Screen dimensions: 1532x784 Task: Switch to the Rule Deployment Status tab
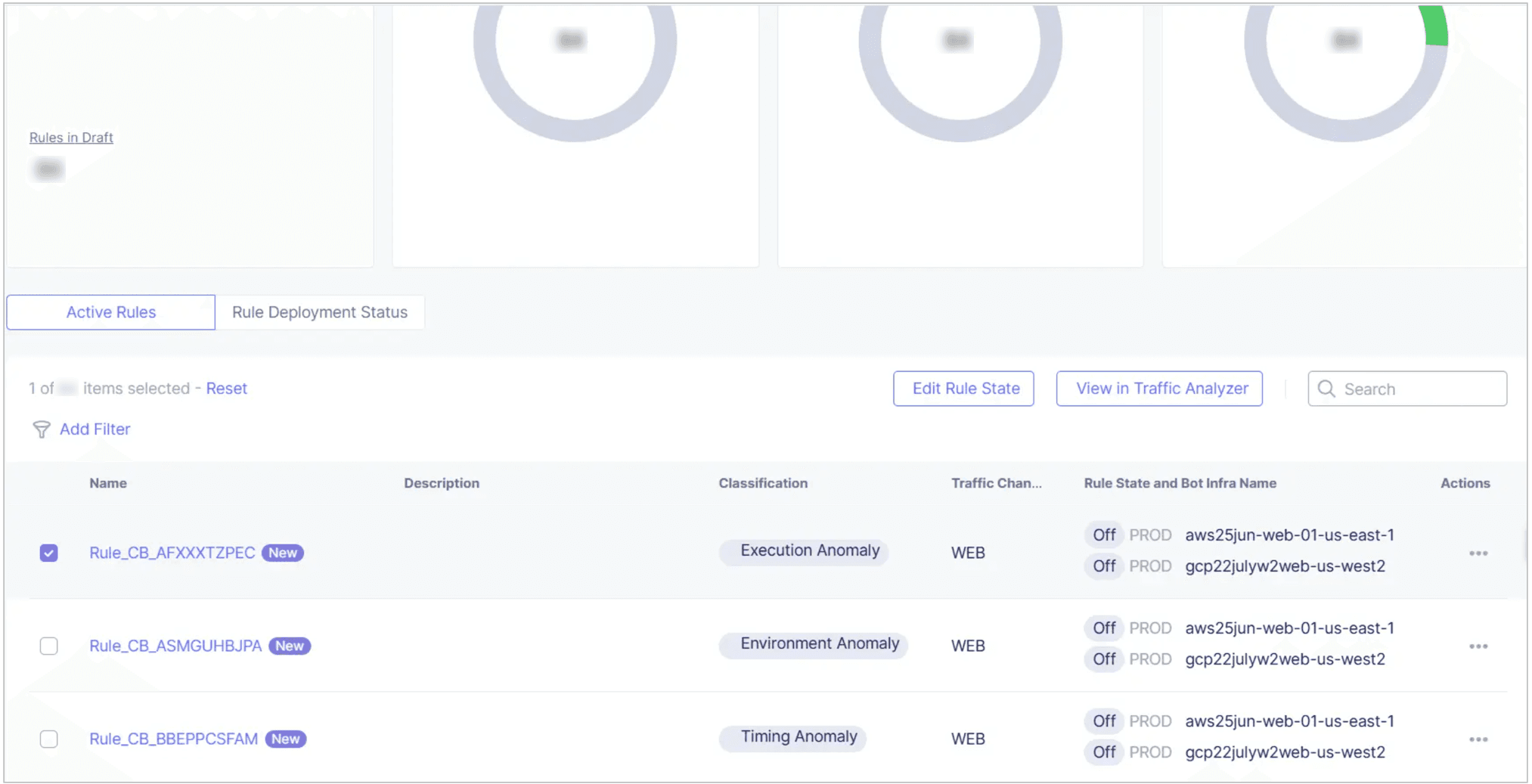pyautogui.click(x=320, y=312)
